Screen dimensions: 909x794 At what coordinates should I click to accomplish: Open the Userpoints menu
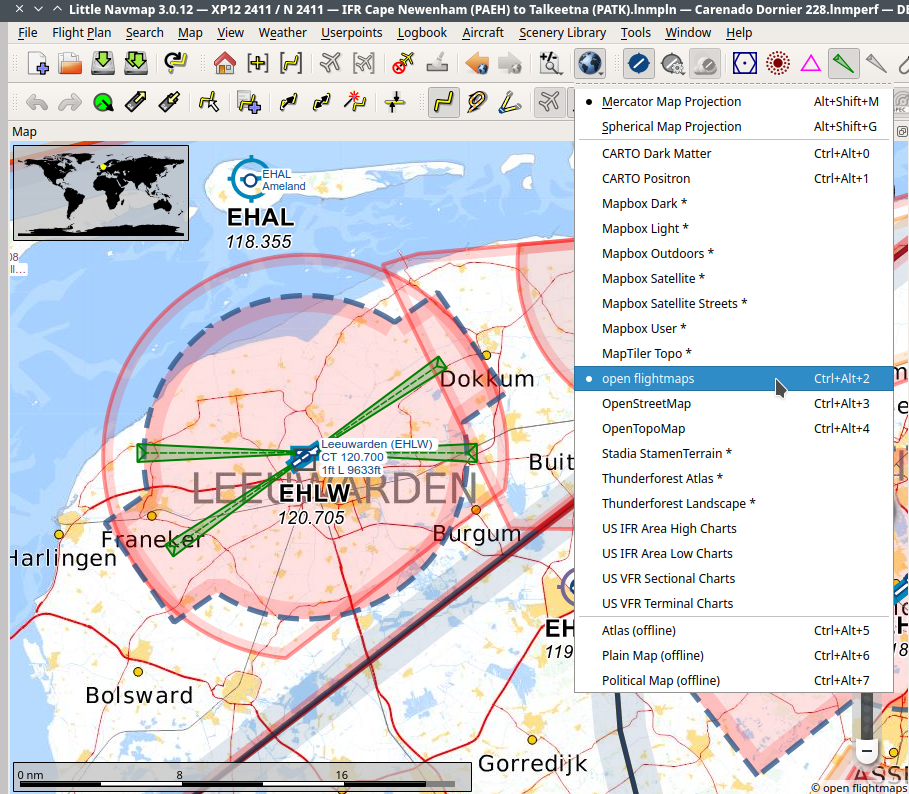[x=351, y=33]
